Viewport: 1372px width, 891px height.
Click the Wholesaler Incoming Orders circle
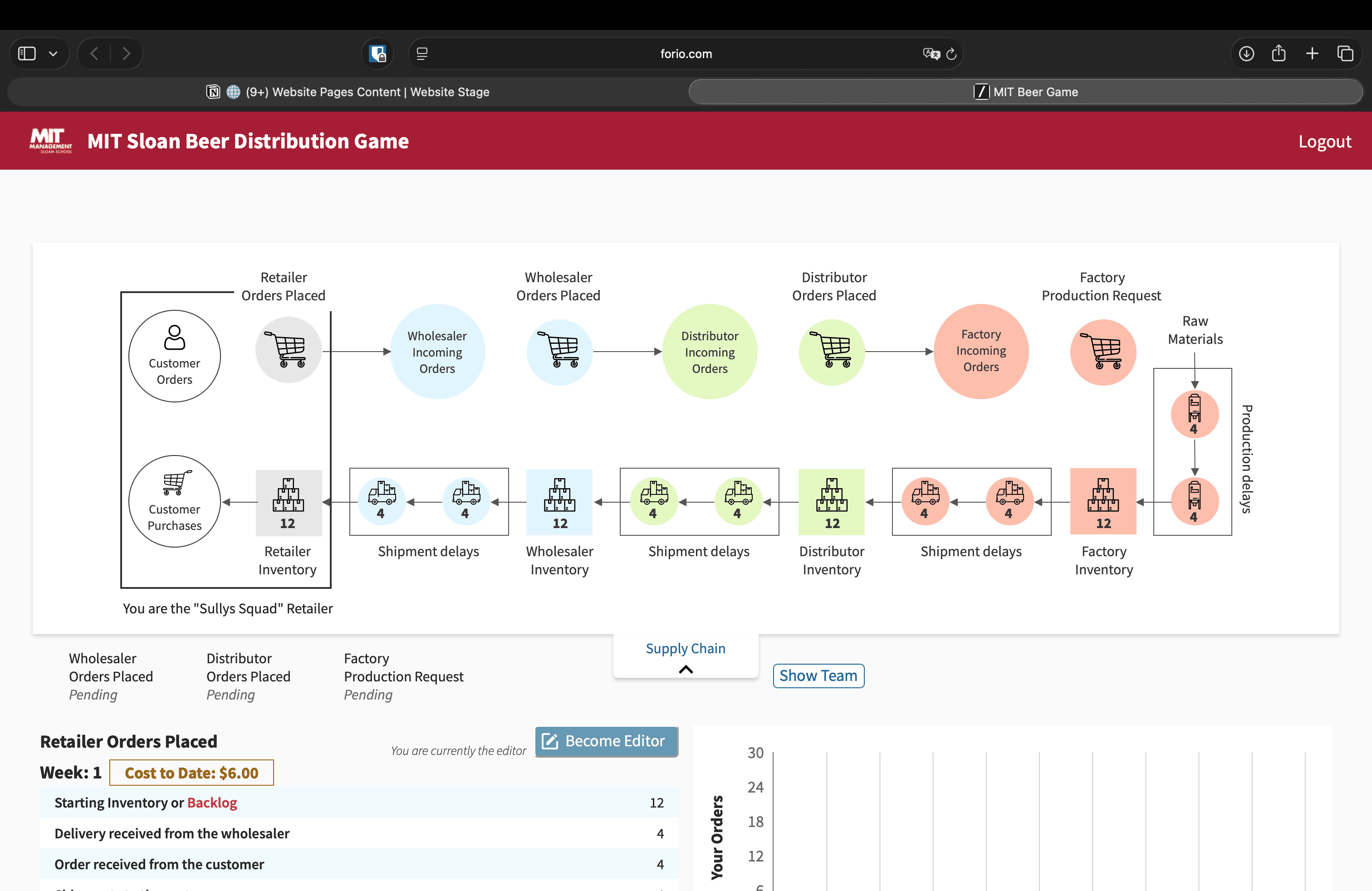437,352
